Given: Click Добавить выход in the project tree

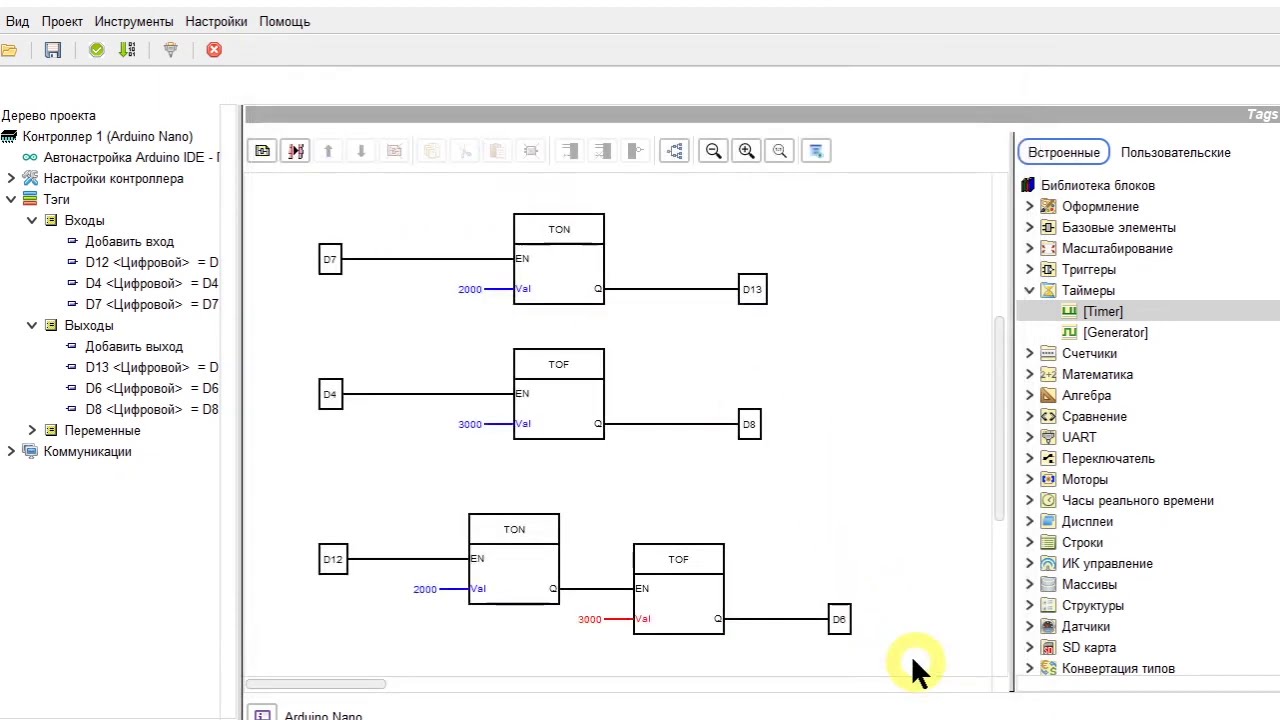Looking at the screenshot, I should point(134,346).
